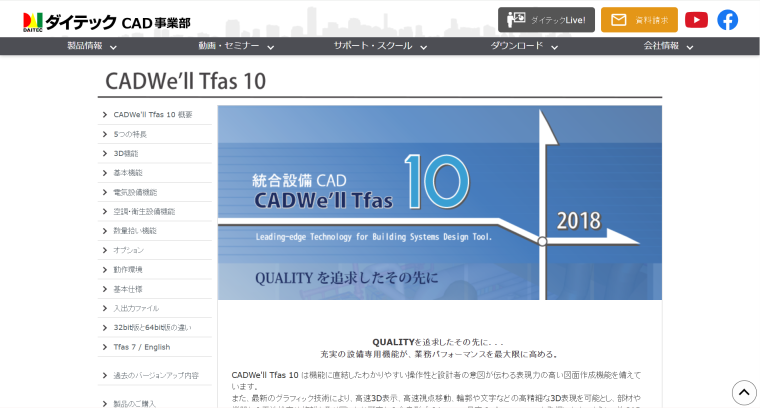Screen dimensions: 760x408
Task: Open the 会社情報 menu
Action: click(x=668, y=46)
